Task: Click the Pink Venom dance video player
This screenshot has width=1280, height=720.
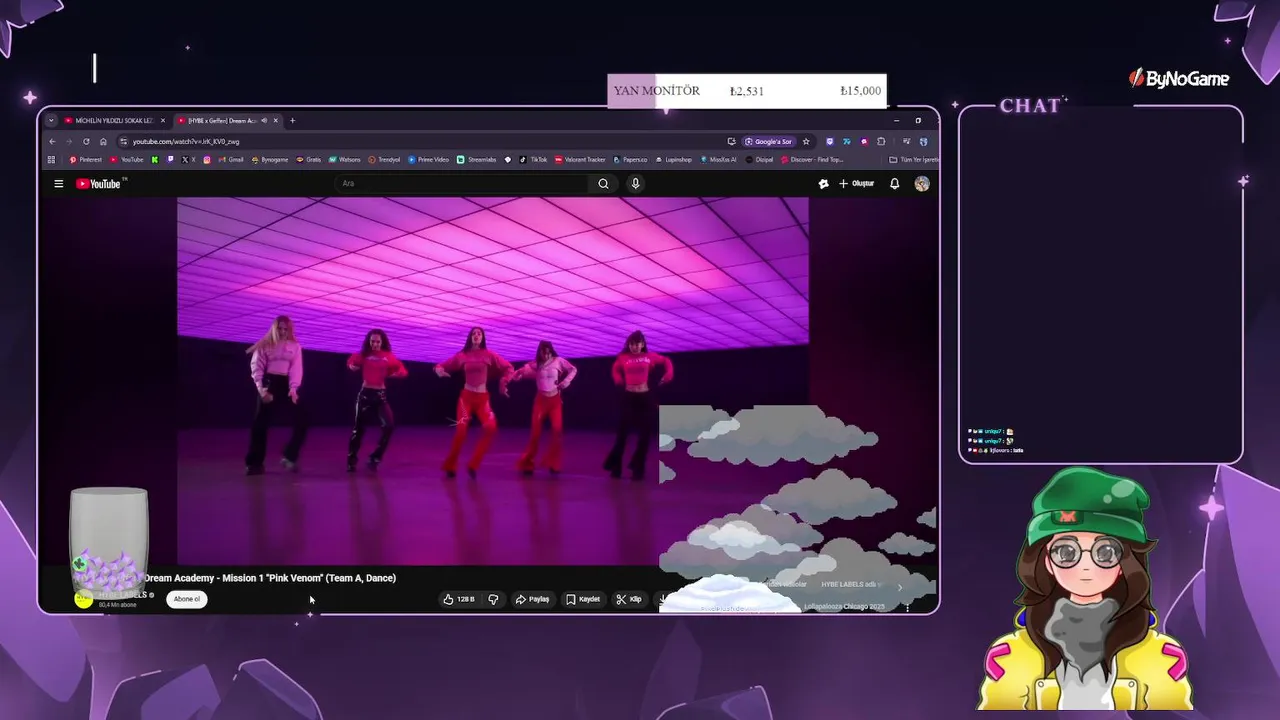Action: pos(493,381)
